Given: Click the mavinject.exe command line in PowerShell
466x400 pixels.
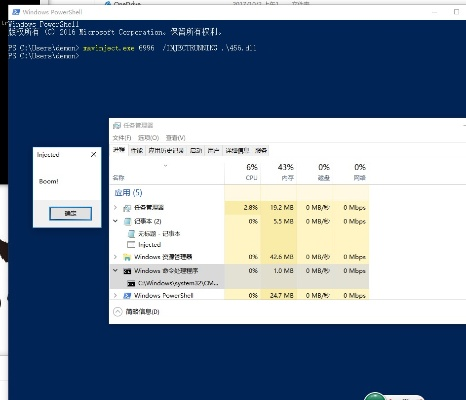Looking at the screenshot, I should point(132,48).
